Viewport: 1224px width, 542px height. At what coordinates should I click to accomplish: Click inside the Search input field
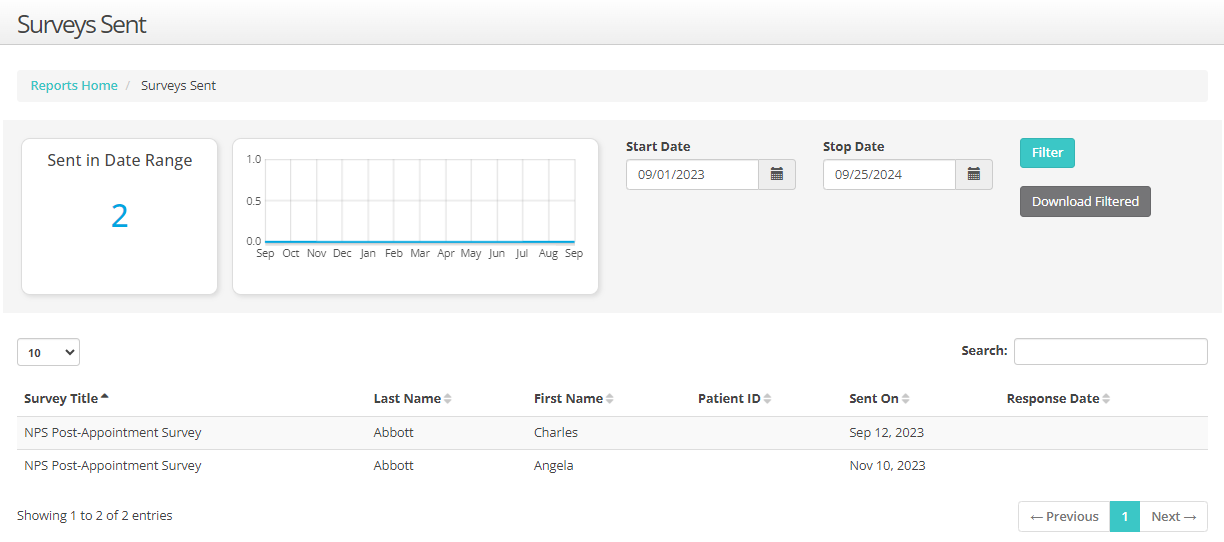[1110, 351]
